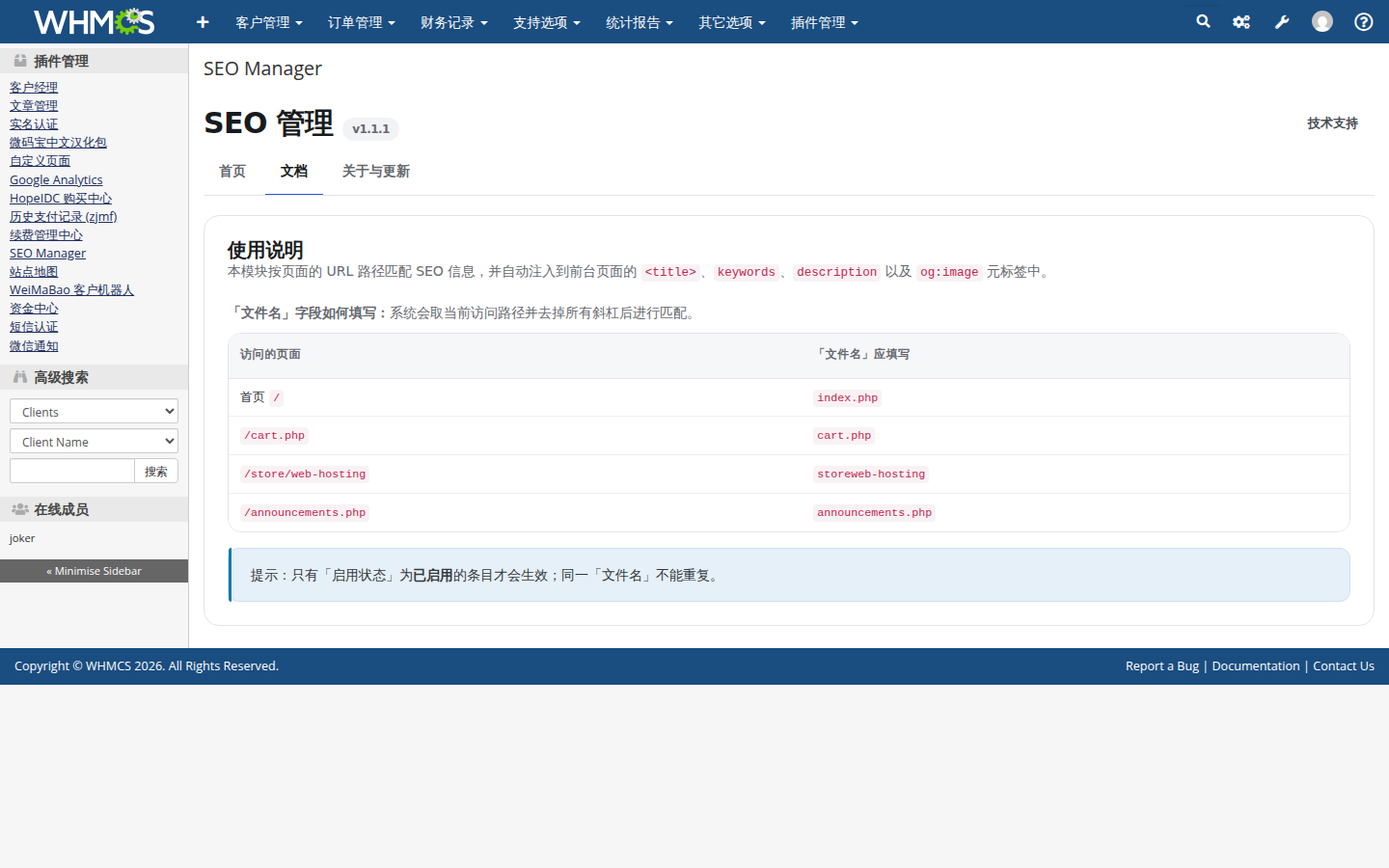This screenshot has height=868, width=1389.
Task: Click the joker online member name
Action: click(x=22, y=538)
